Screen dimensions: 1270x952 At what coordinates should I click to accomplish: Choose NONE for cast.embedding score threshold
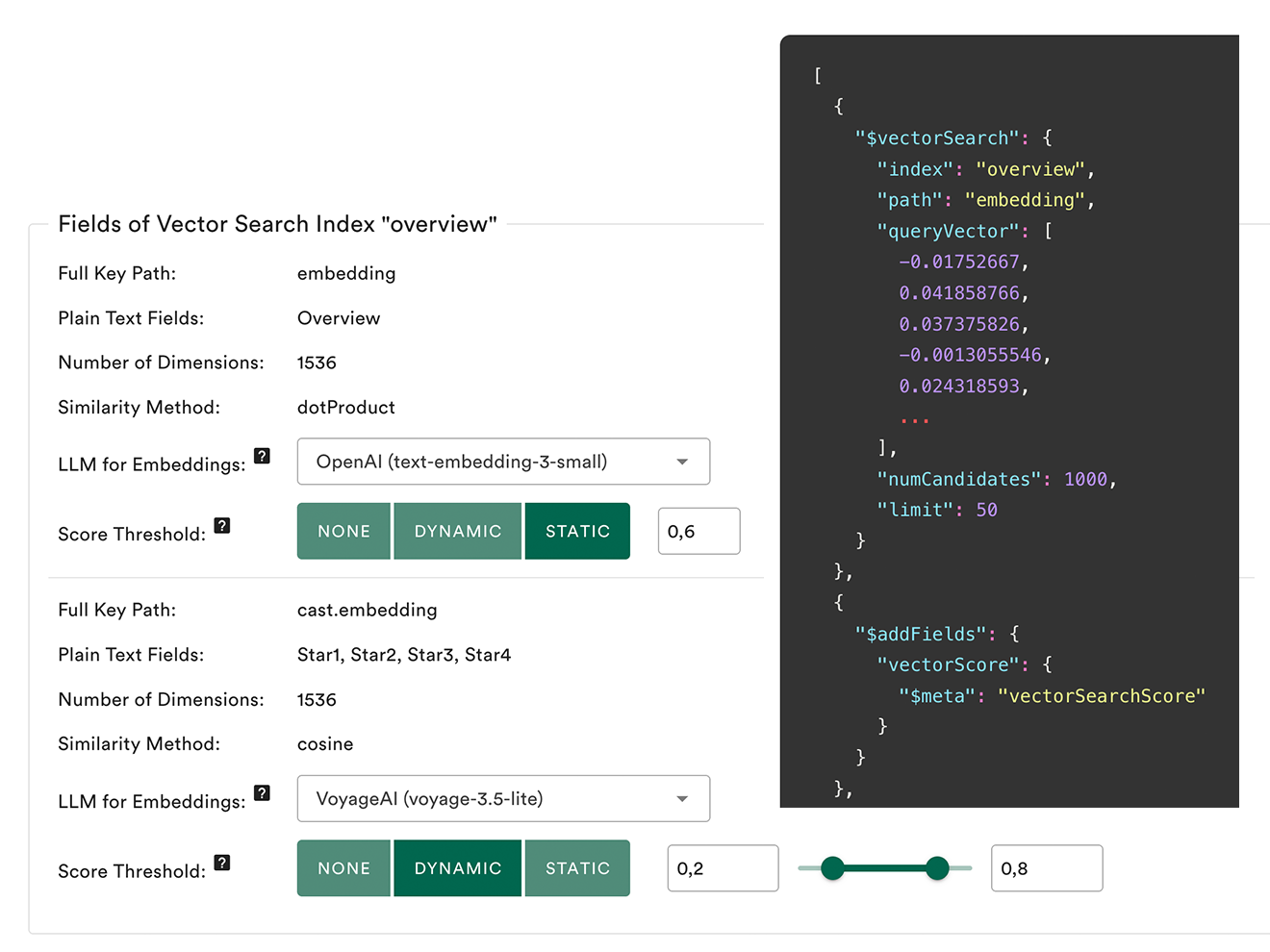click(x=343, y=868)
